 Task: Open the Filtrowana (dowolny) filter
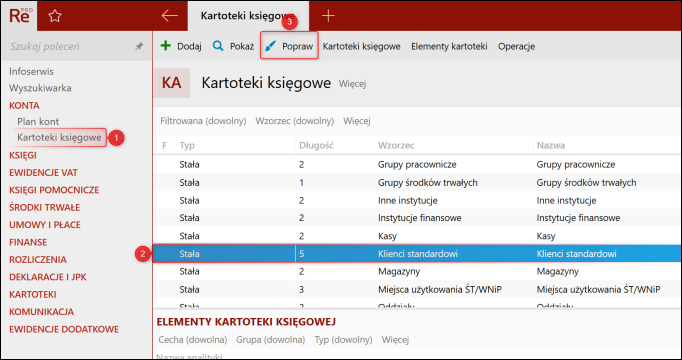click(x=203, y=121)
